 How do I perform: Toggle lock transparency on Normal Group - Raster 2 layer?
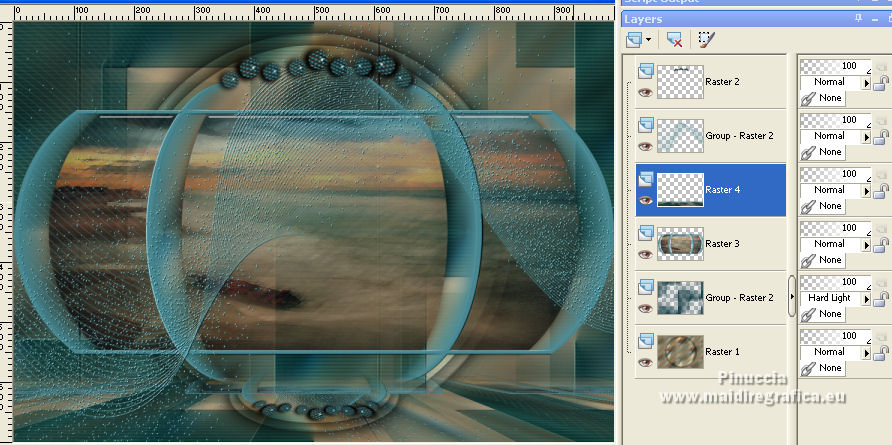click(x=882, y=138)
